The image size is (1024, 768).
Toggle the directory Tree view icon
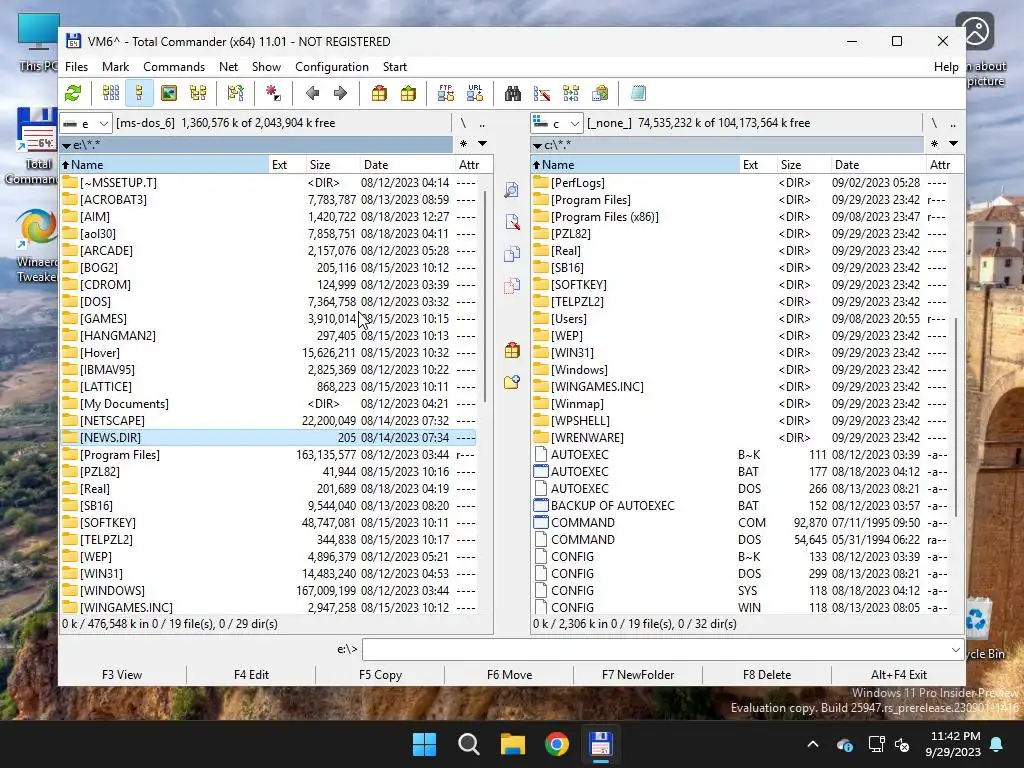198,93
